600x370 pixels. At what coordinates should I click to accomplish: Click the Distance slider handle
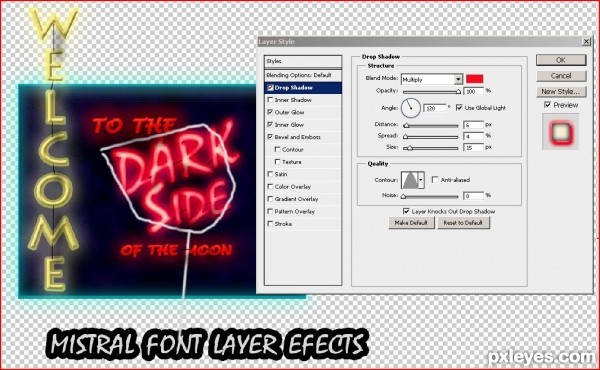[x=406, y=126]
